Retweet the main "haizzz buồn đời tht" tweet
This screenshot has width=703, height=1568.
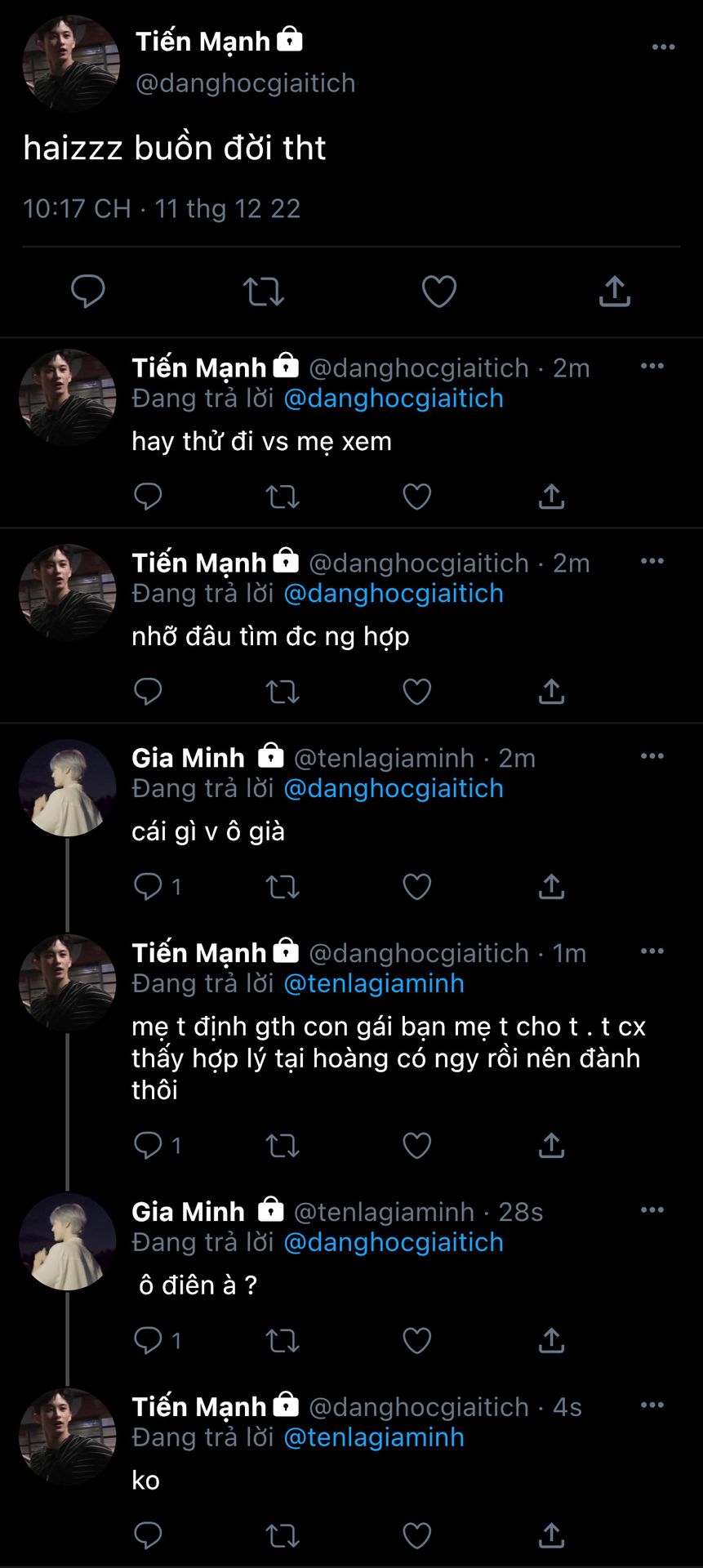tap(263, 292)
